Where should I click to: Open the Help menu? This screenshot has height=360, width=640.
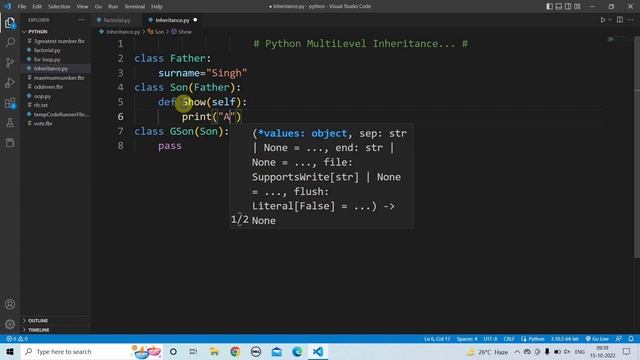click(157, 7)
